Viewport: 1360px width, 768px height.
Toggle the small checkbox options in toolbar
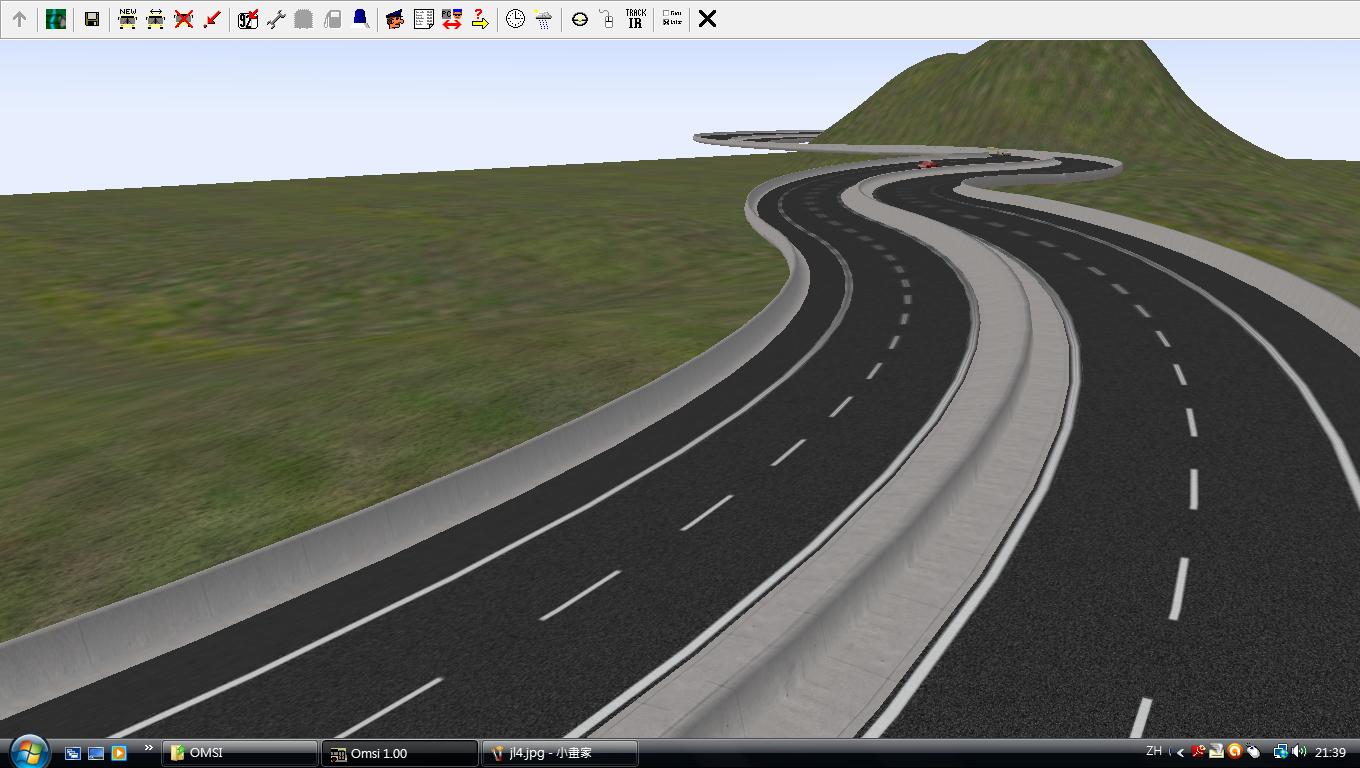(x=672, y=19)
